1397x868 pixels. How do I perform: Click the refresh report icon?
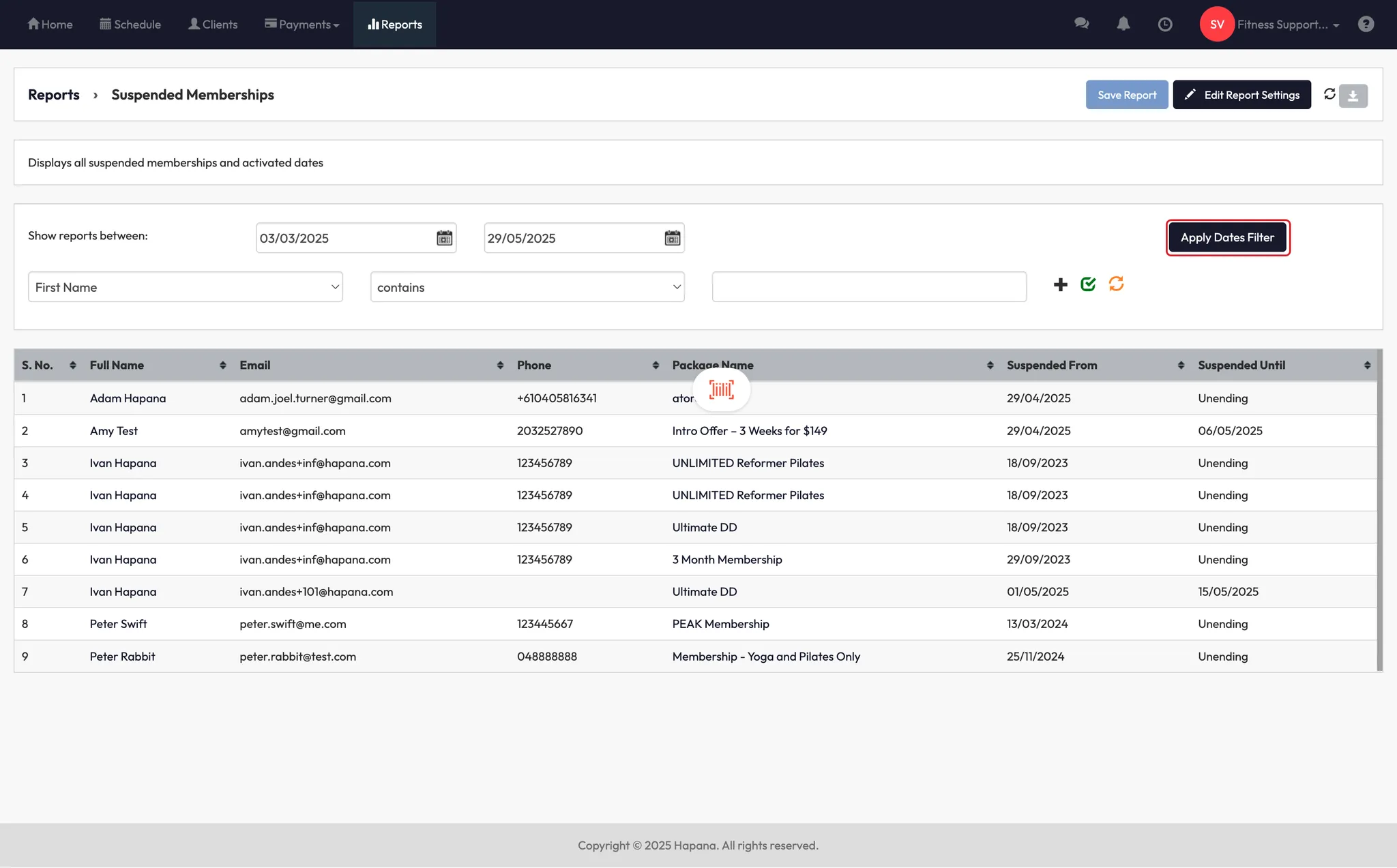(x=1329, y=94)
